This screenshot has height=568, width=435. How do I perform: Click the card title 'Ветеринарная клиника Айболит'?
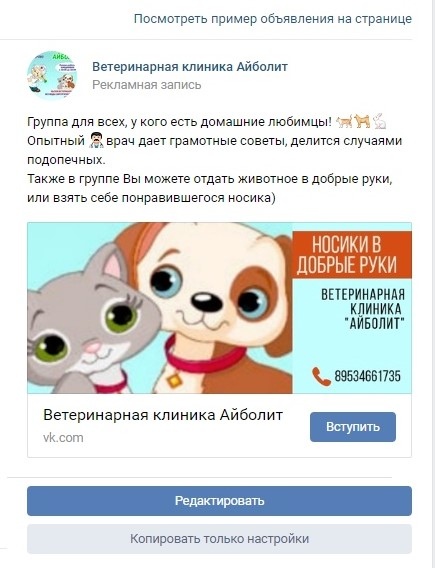(163, 415)
